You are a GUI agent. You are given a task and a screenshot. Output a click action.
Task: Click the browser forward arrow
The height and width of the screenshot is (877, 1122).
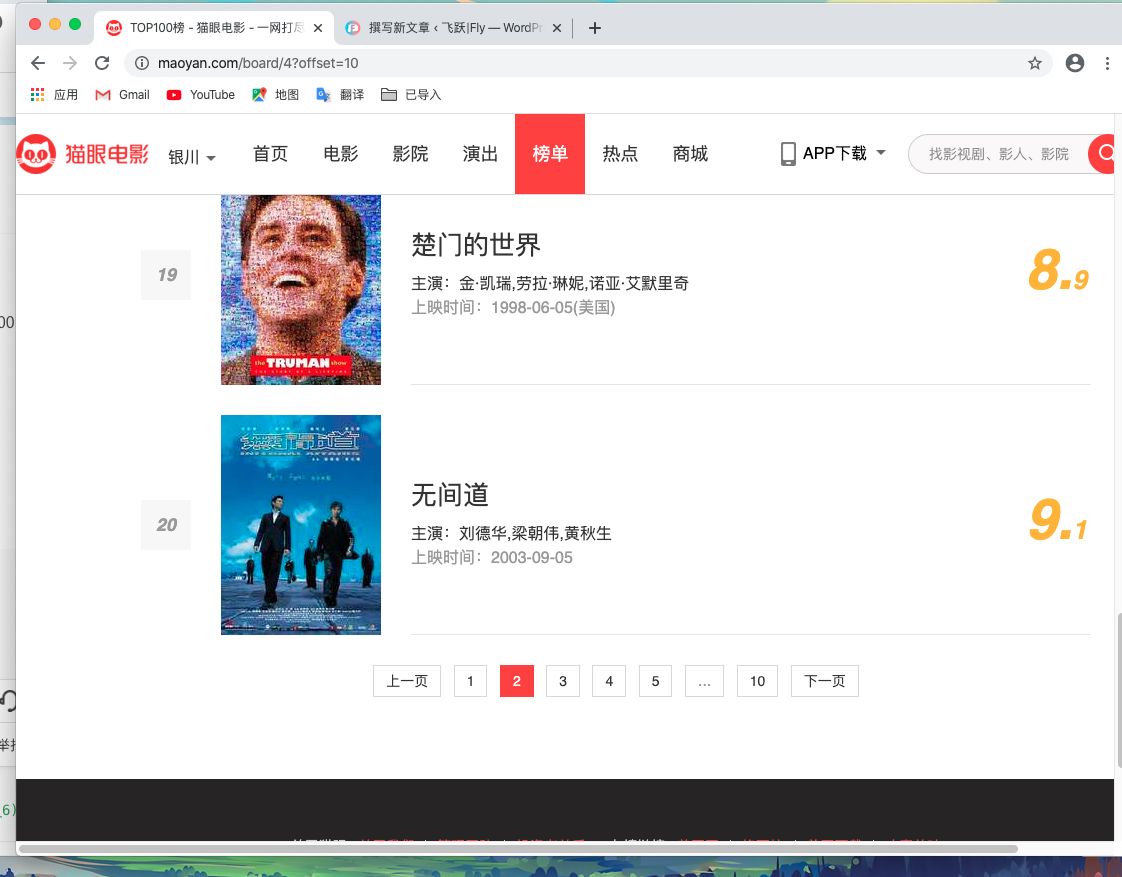(69, 63)
